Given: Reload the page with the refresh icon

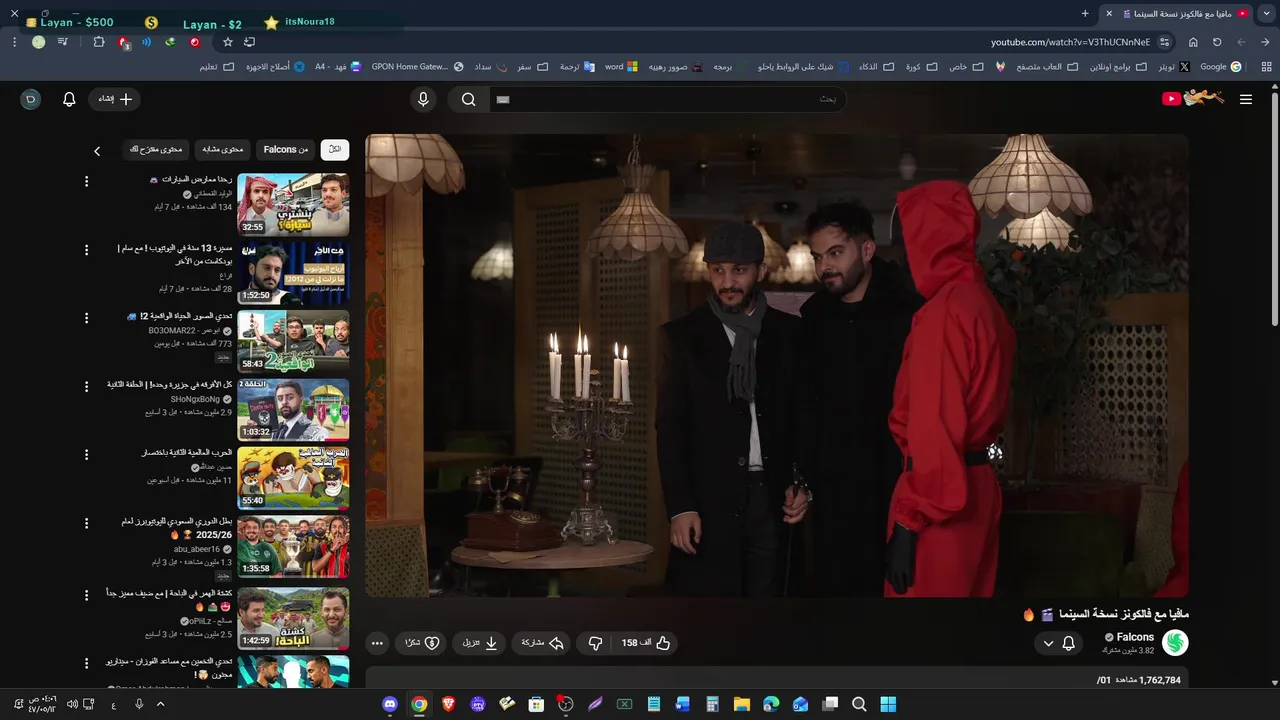Looking at the screenshot, I should click(1217, 42).
